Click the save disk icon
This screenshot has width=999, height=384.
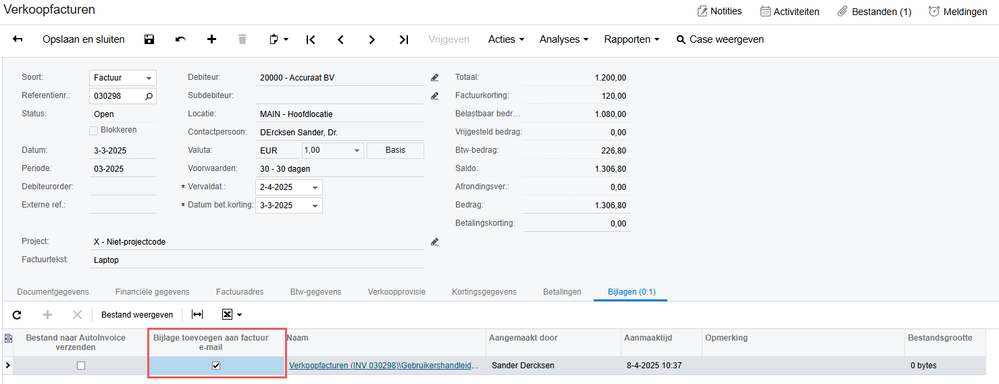149,39
